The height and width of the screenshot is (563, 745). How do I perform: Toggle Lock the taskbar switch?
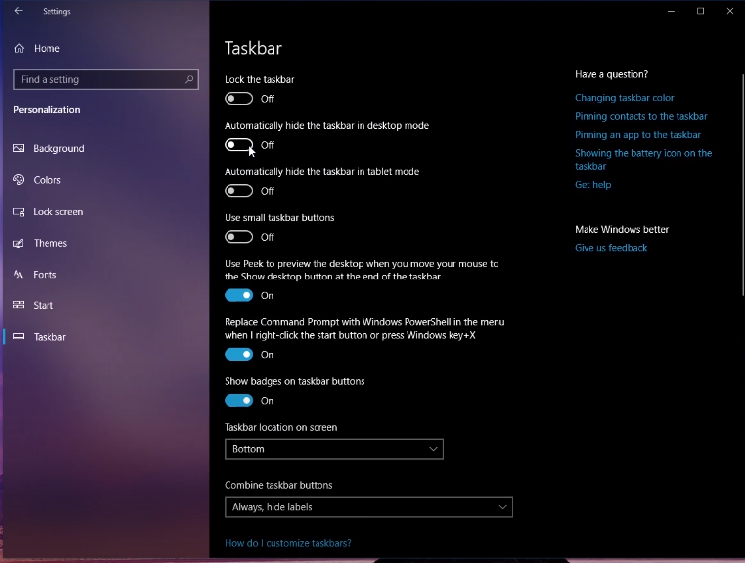pos(239,99)
